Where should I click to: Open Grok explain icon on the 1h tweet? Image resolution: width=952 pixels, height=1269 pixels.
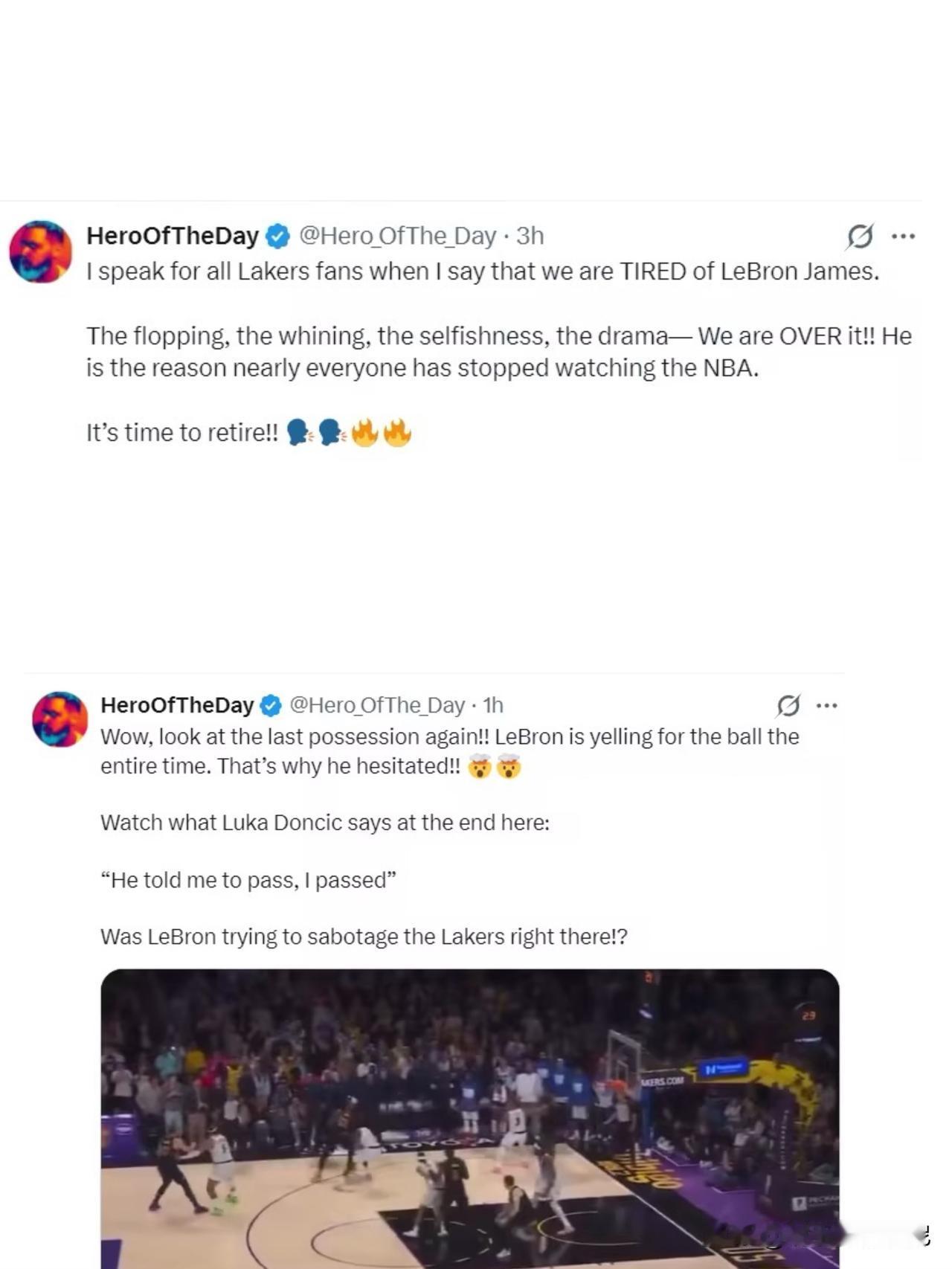tap(788, 704)
